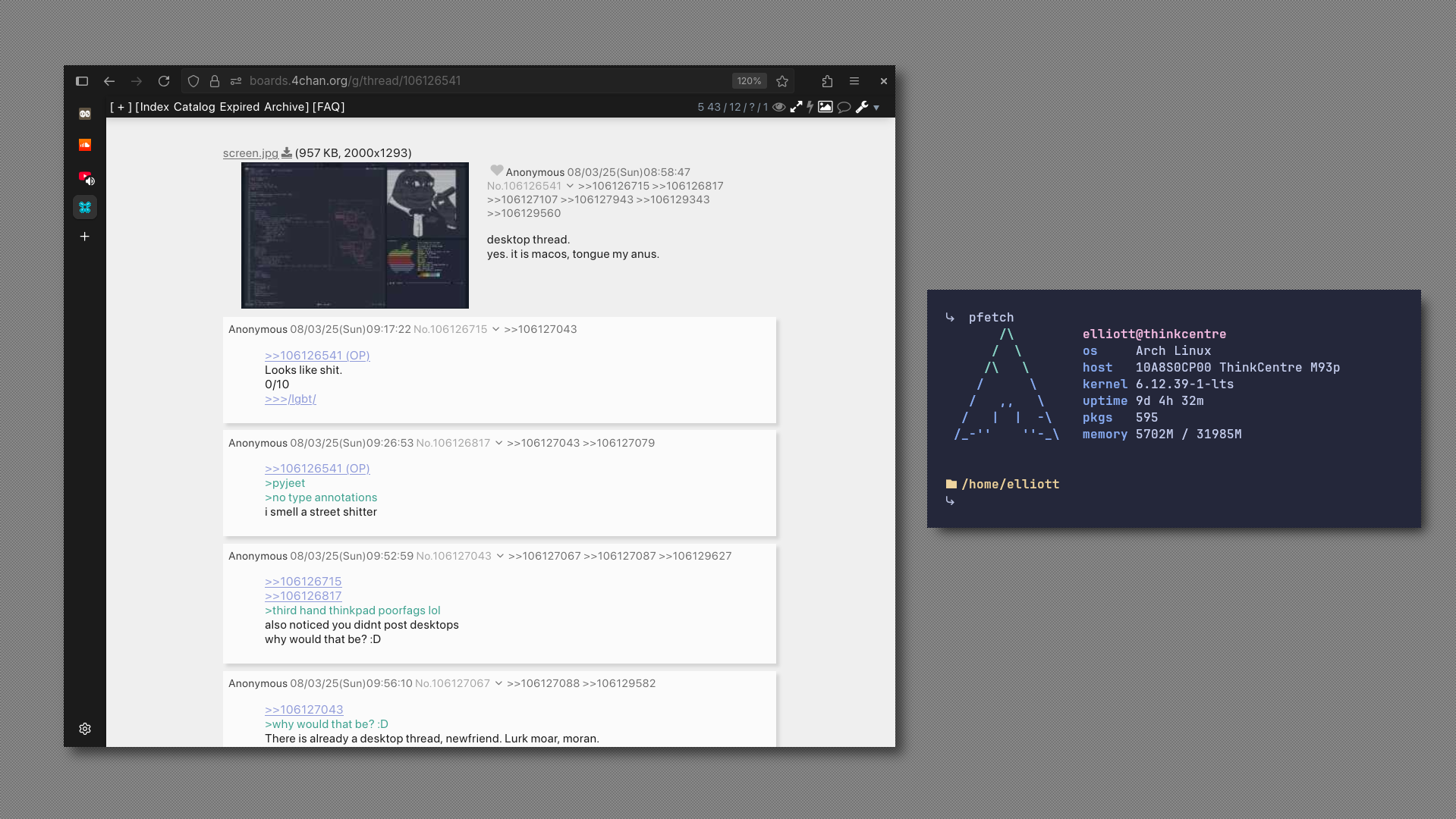Reset the 120% zoom level badge

click(x=749, y=81)
